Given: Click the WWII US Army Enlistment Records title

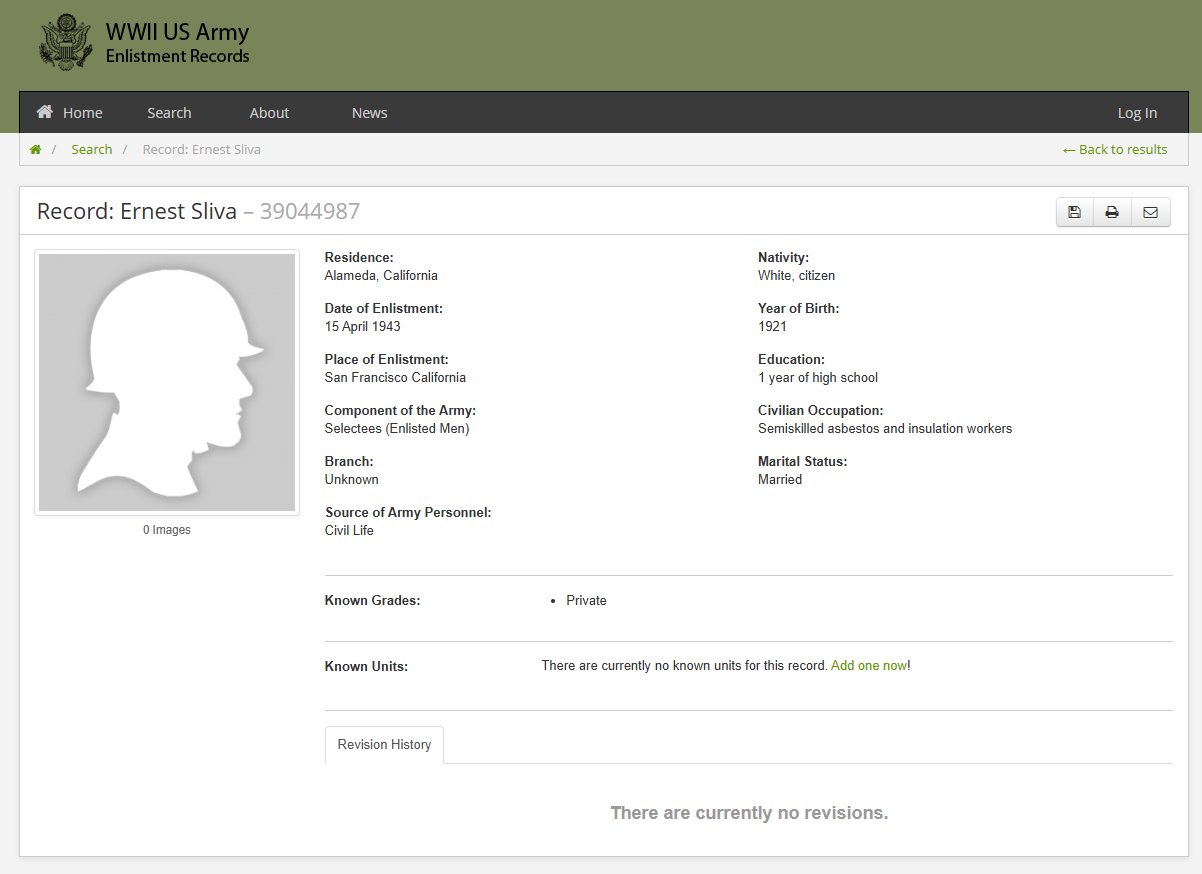Looking at the screenshot, I should 177,43.
